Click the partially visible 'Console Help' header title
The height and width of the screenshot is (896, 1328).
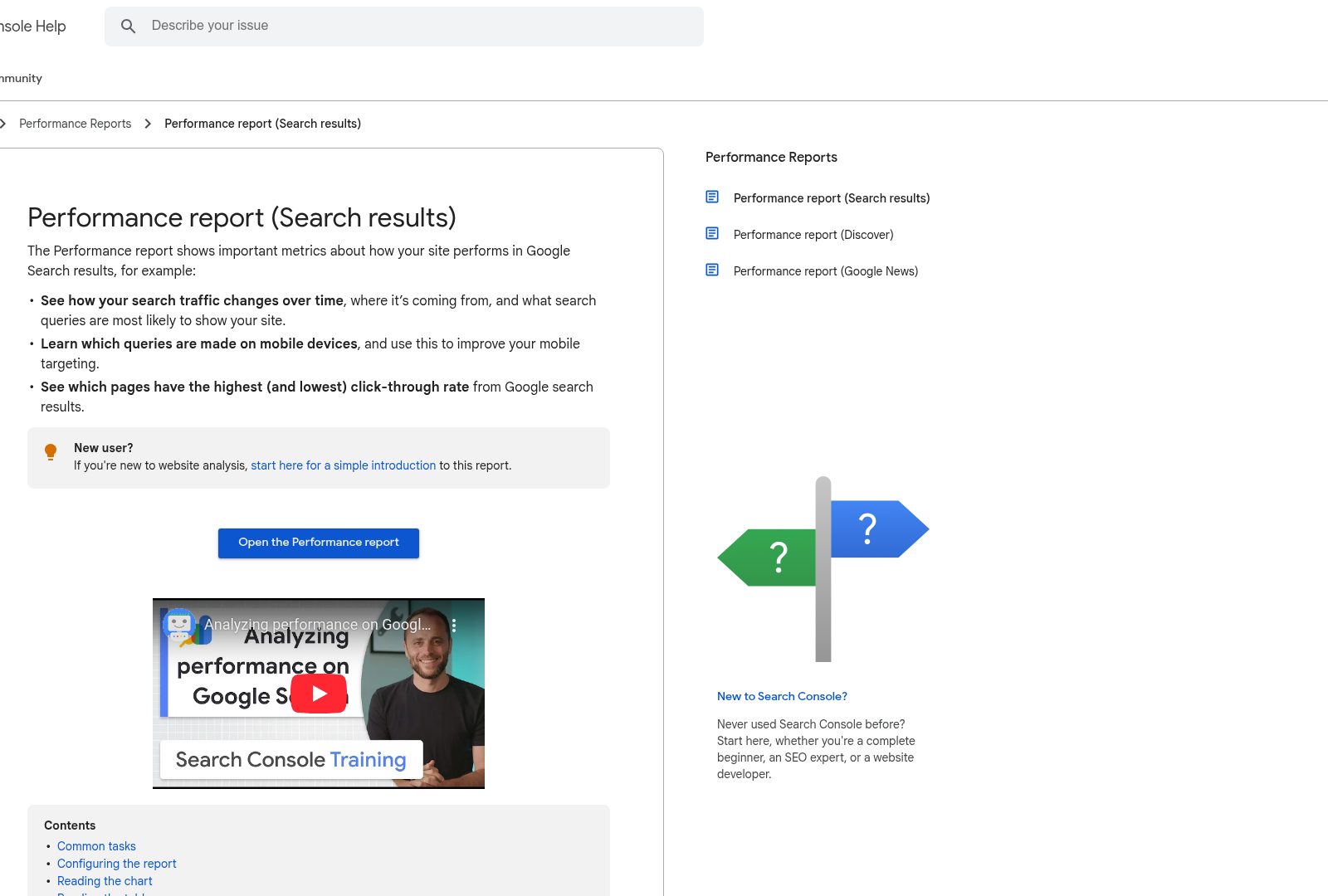click(x=33, y=27)
